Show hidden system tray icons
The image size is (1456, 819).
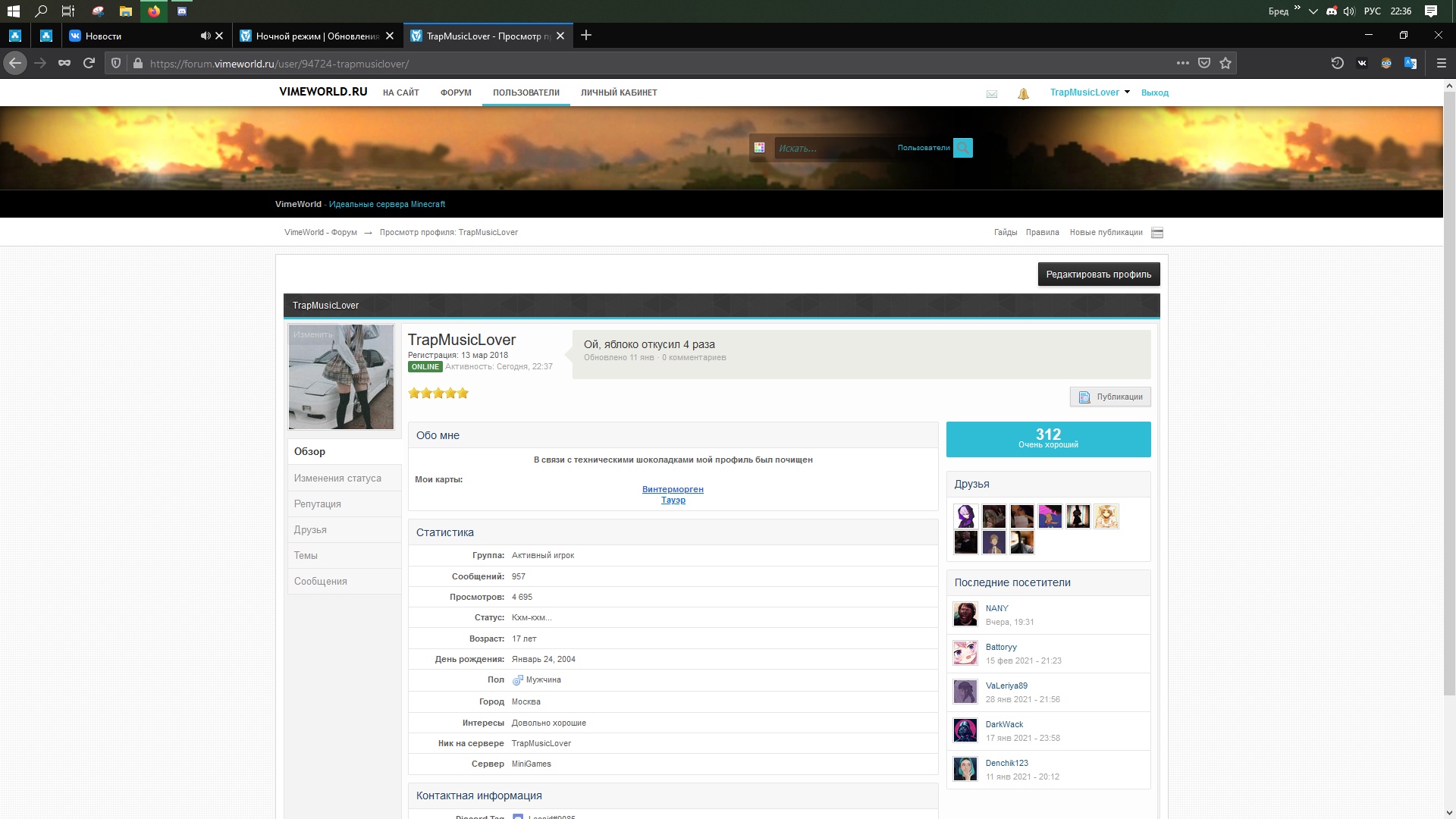pyautogui.click(x=1313, y=11)
